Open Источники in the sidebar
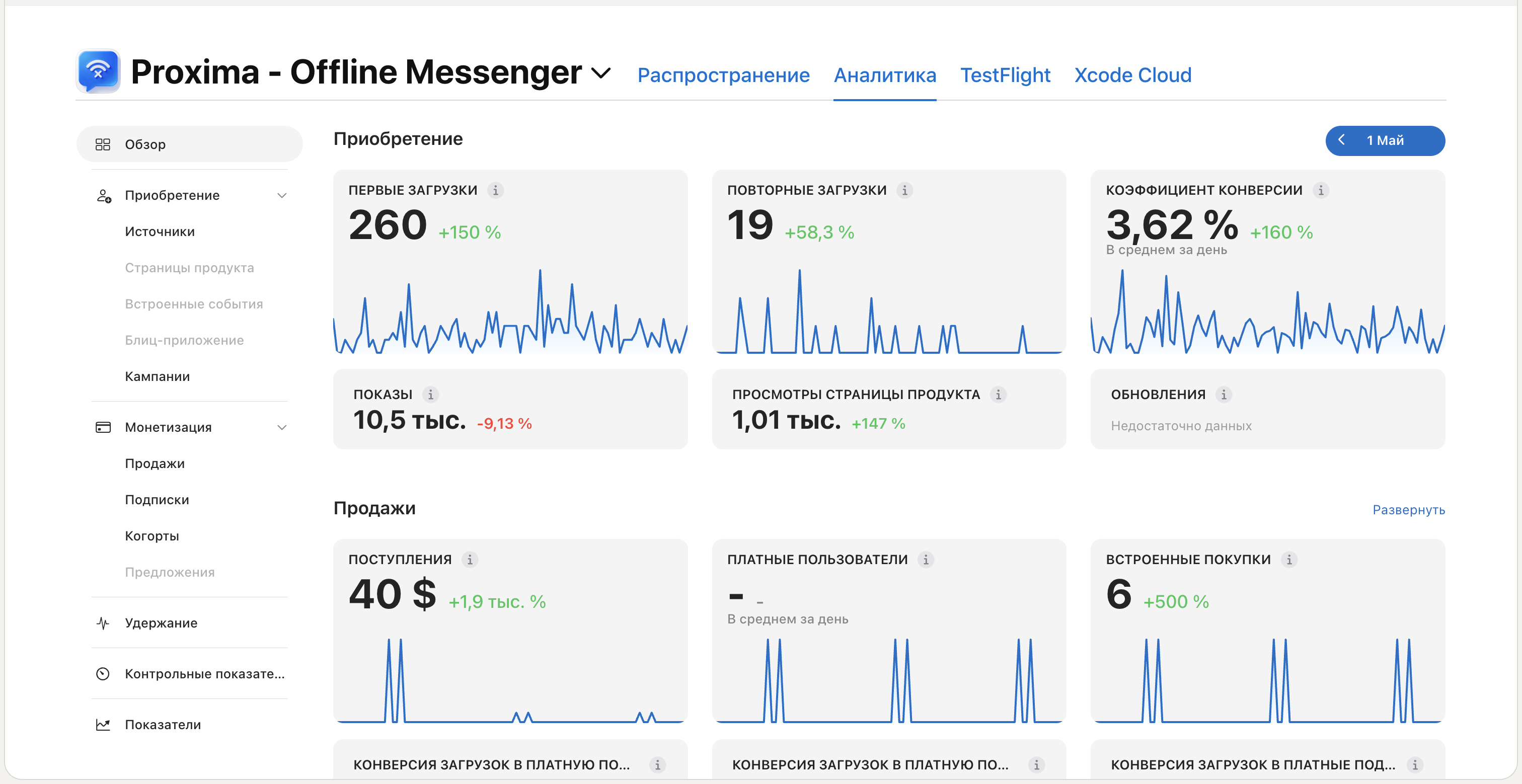 (160, 231)
